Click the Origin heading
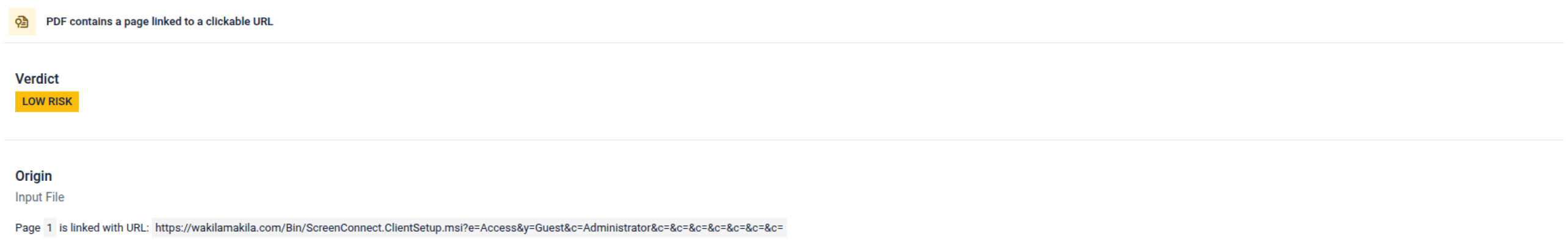 click(34, 176)
